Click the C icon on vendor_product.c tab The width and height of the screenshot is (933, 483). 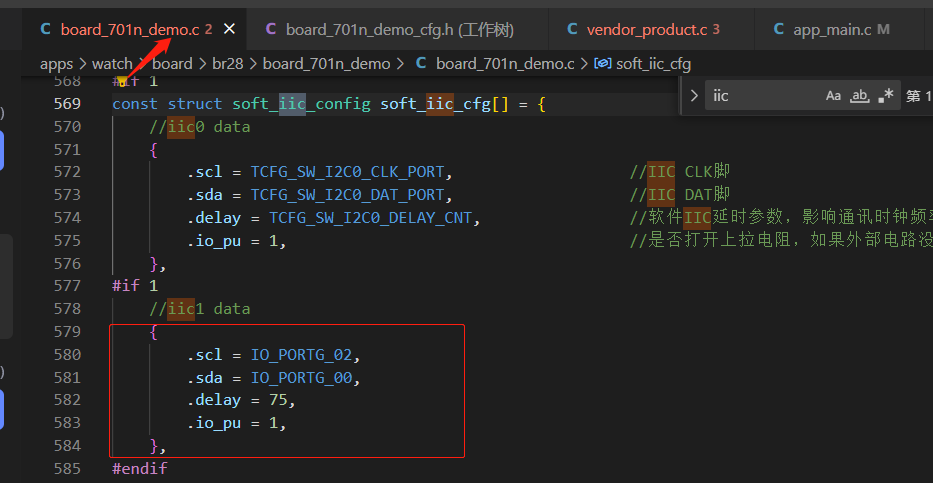click(572, 29)
